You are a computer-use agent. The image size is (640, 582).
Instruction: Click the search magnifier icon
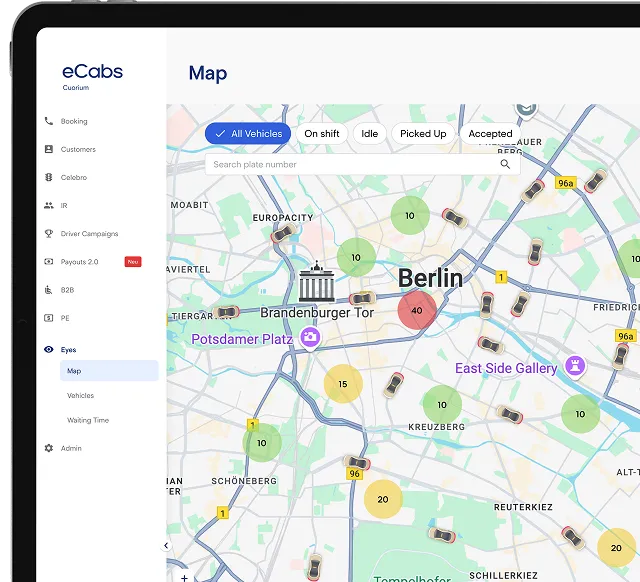click(505, 164)
